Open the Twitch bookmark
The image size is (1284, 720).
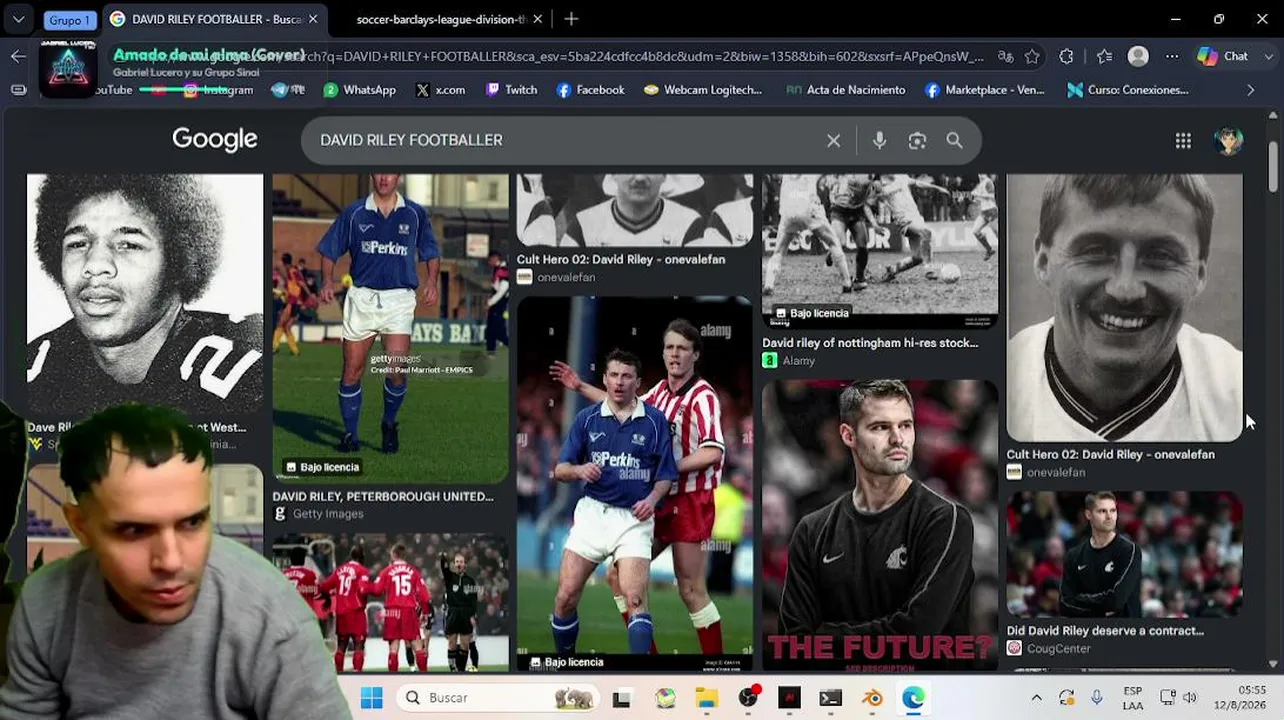pyautogui.click(x=511, y=90)
